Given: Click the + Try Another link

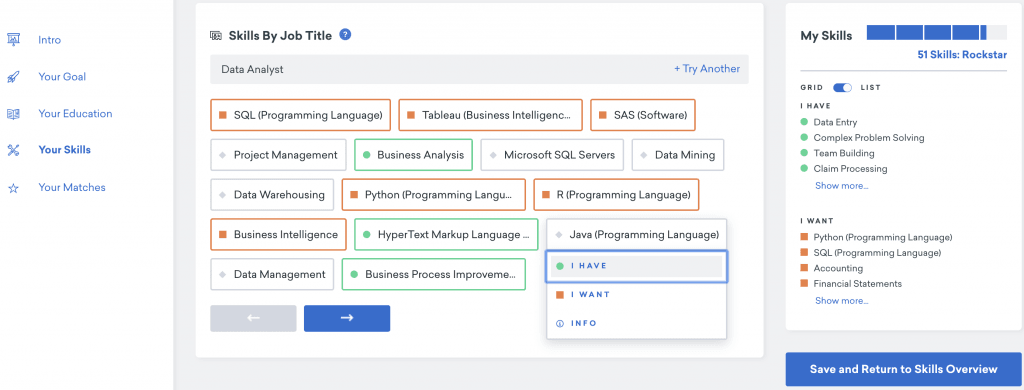Looking at the screenshot, I should click(707, 69).
